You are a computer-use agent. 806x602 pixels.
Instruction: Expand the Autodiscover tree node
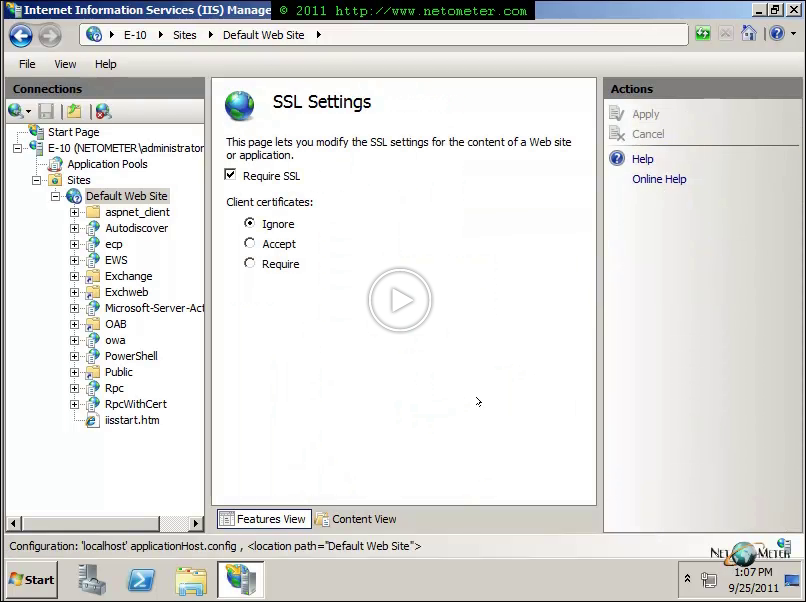[74, 228]
